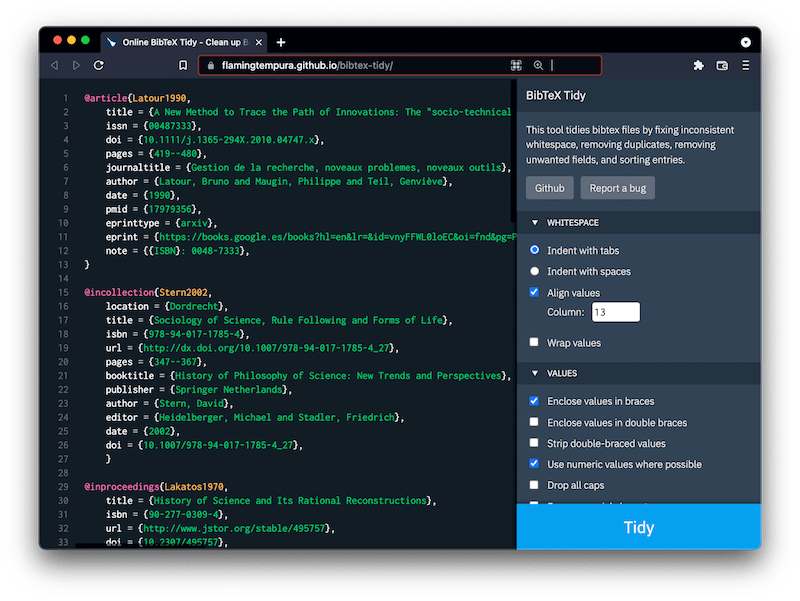800x601 pixels.
Task: Reload the BibTeX Tidy page
Action: 99,65
